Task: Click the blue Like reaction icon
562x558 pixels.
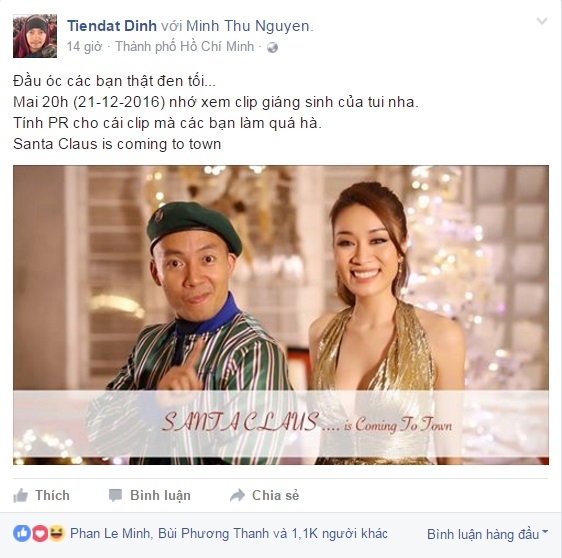Action: click(x=22, y=533)
